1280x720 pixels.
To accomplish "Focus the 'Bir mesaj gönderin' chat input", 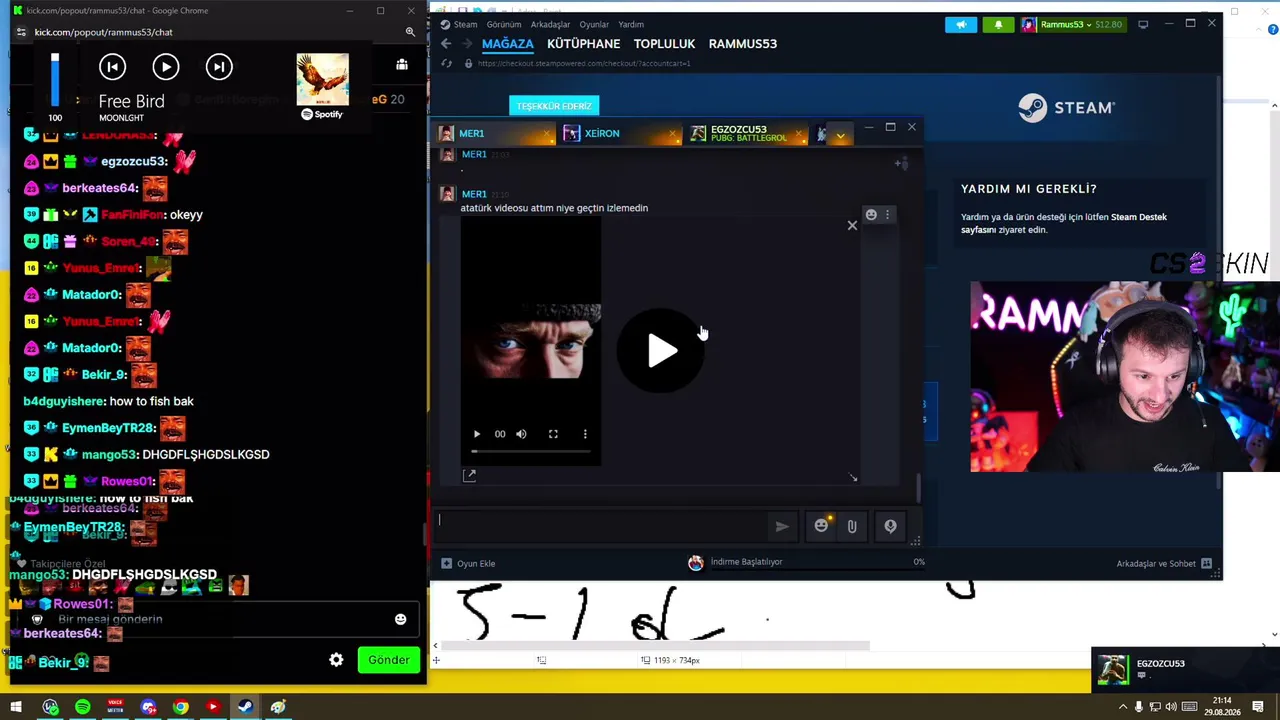I will (215, 619).
